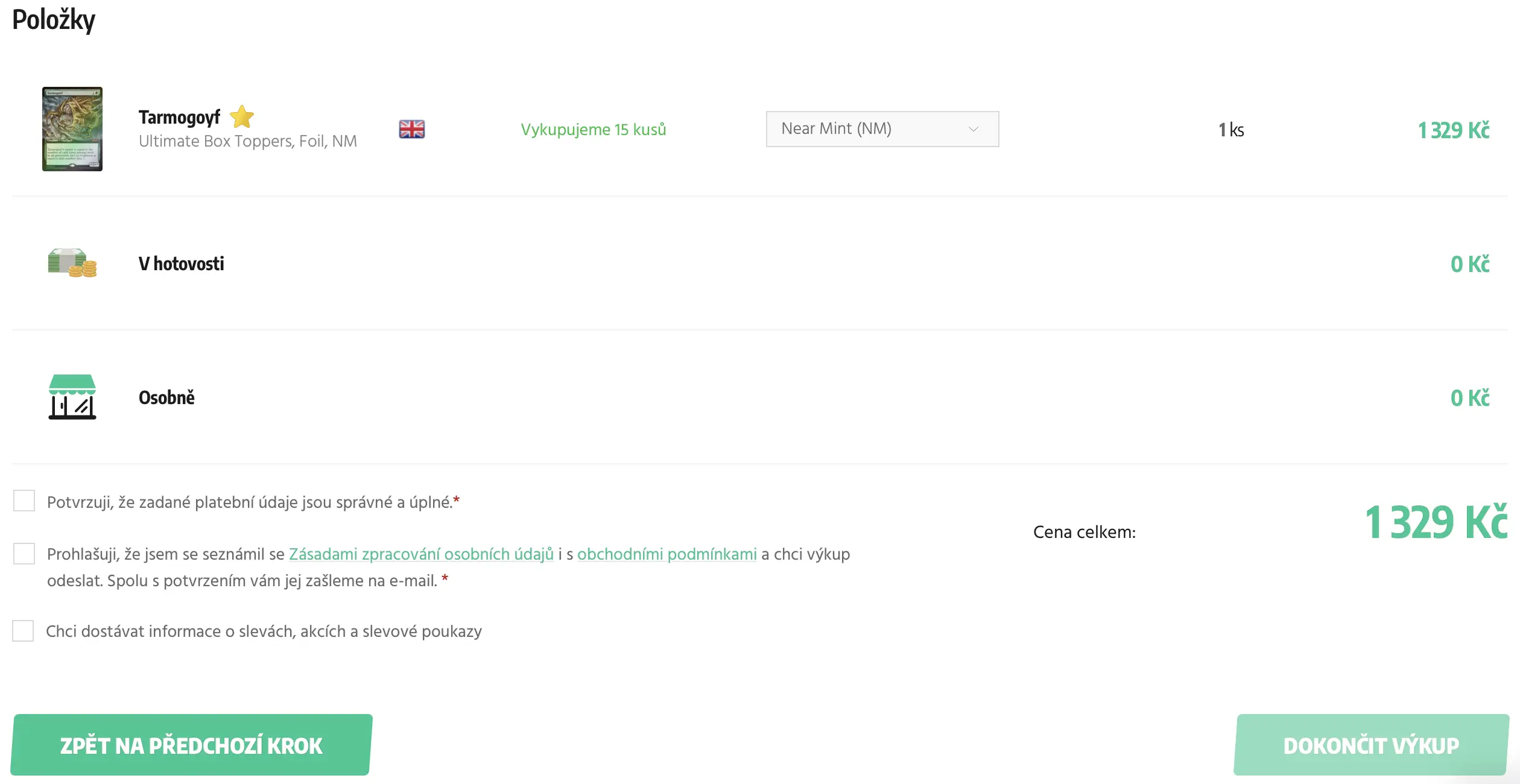Click the UK flag language icon
Screen dimensions: 1520x784
point(412,129)
